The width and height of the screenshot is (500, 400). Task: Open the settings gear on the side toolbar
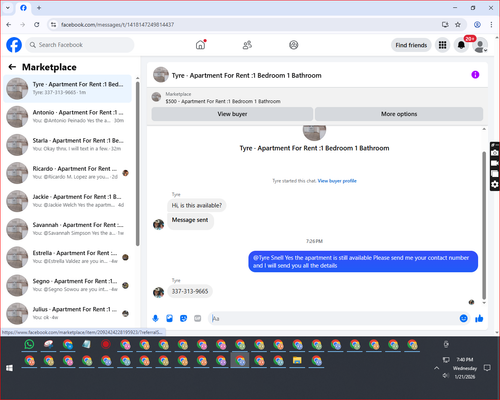[x=495, y=184]
